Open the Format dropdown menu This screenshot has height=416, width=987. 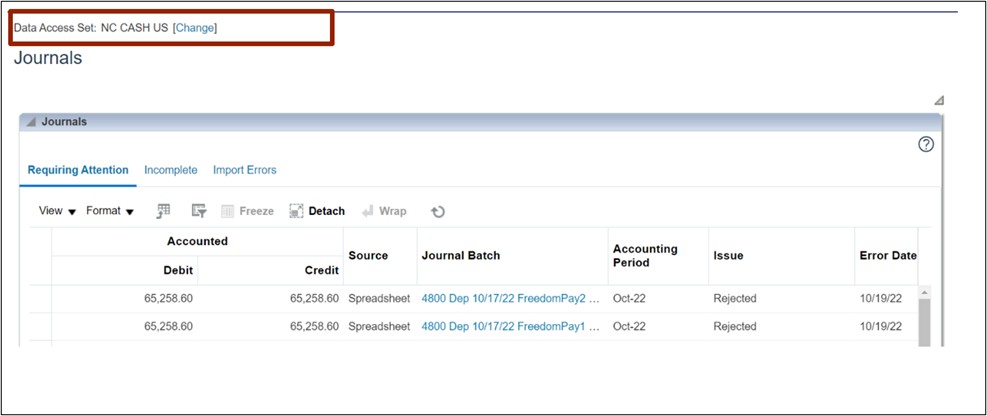pos(110,211)
